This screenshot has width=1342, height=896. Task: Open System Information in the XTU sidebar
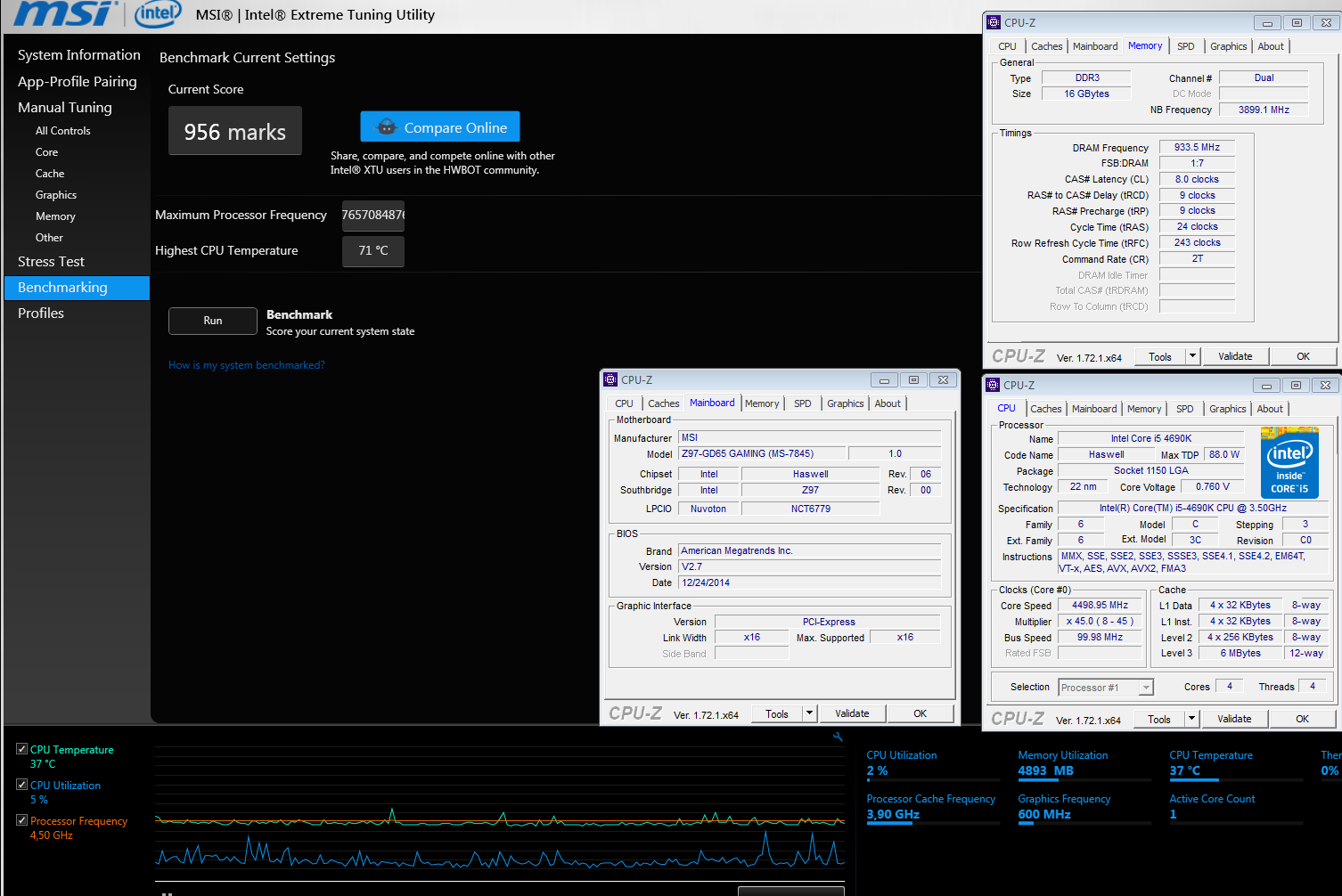coord(79,55)
